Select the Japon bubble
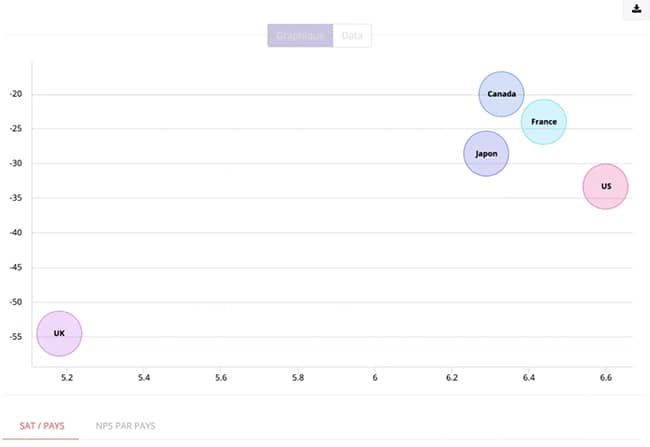Viewport: 650px width, 447px height. tap(486, 154)
